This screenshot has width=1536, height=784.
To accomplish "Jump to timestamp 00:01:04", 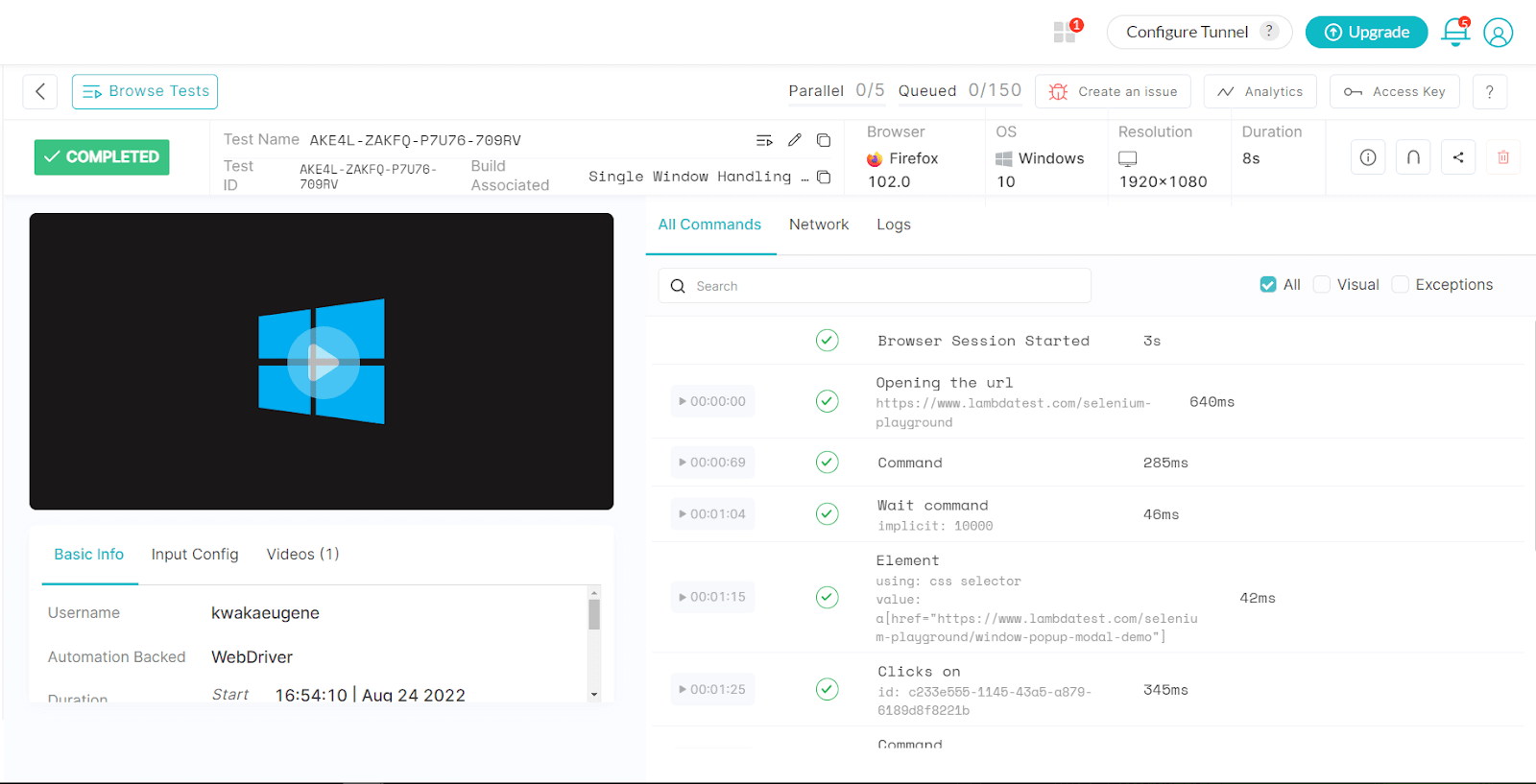I will (712, 514).
